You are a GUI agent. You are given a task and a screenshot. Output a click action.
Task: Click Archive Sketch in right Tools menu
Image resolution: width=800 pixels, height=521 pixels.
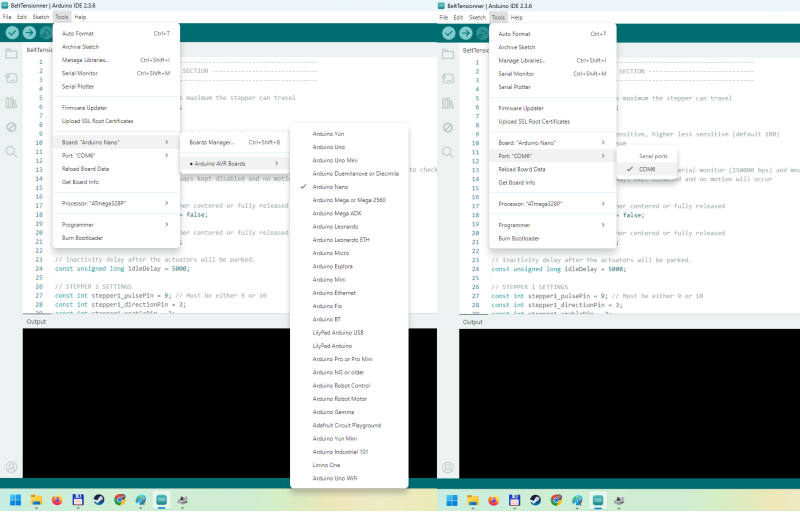(553, 47)
